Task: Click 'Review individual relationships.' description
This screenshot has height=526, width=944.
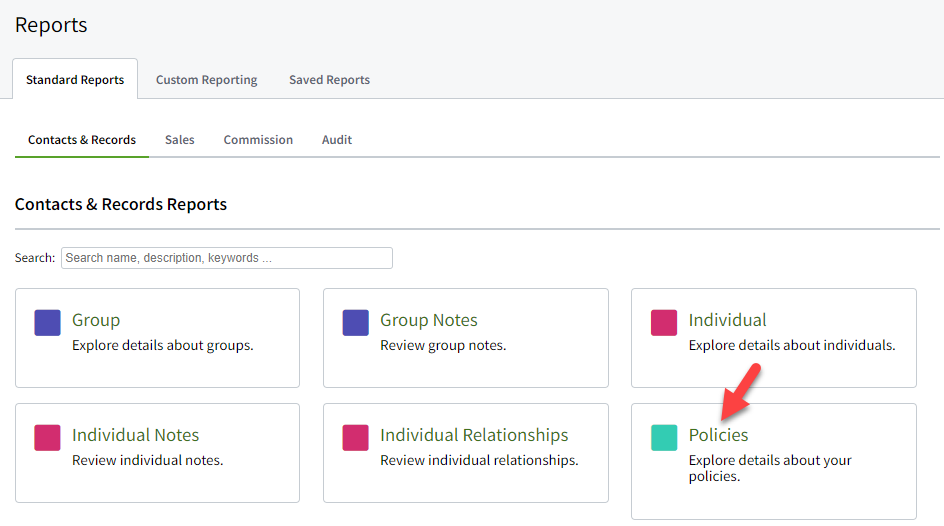Action: click(479, 460)
